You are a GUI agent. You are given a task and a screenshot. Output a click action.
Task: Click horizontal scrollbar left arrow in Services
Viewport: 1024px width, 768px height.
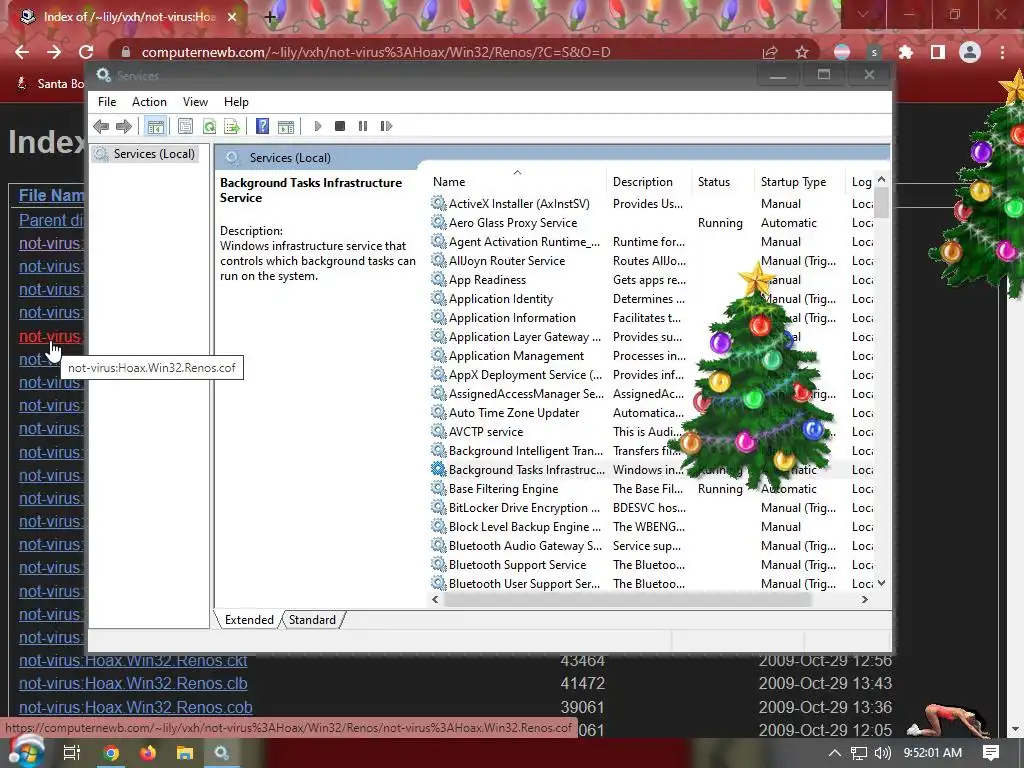click(x=436, y=600)
